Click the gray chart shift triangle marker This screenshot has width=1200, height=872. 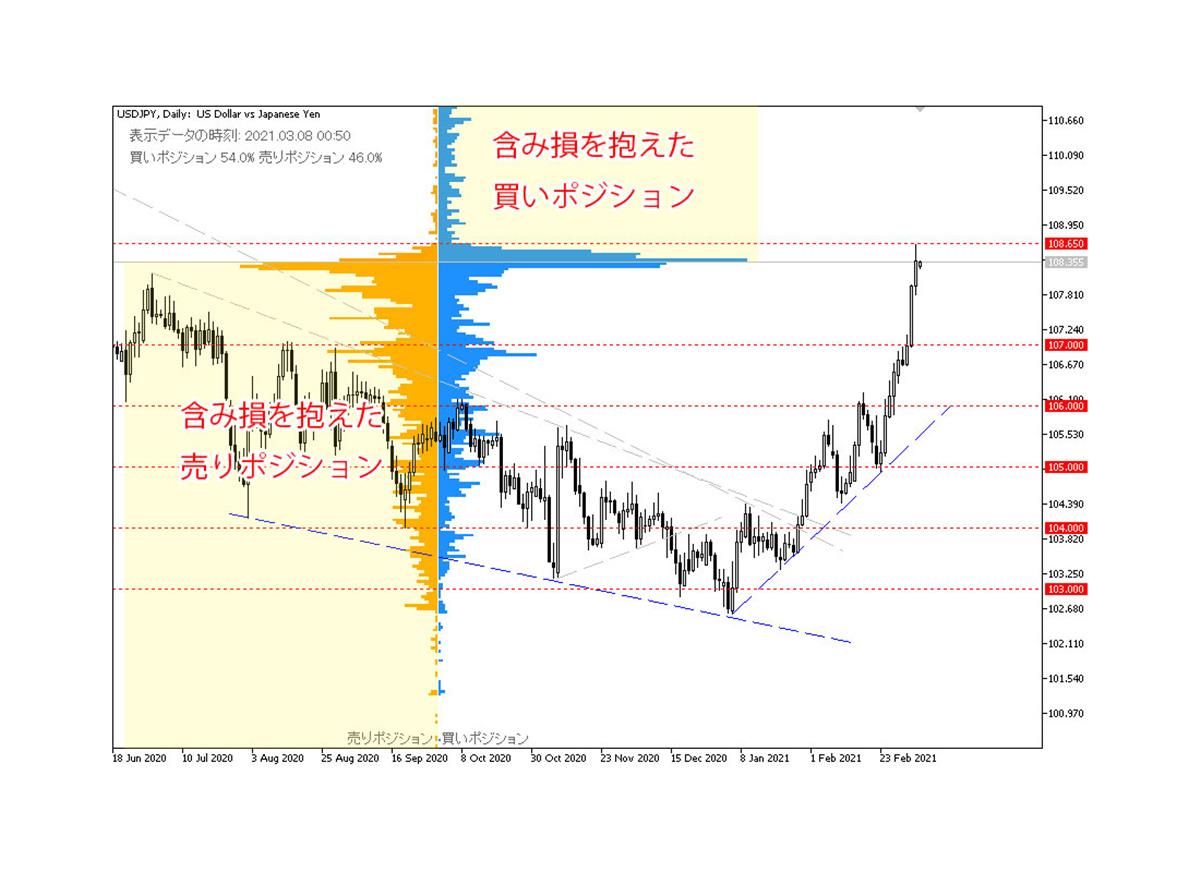click(920, 107)
